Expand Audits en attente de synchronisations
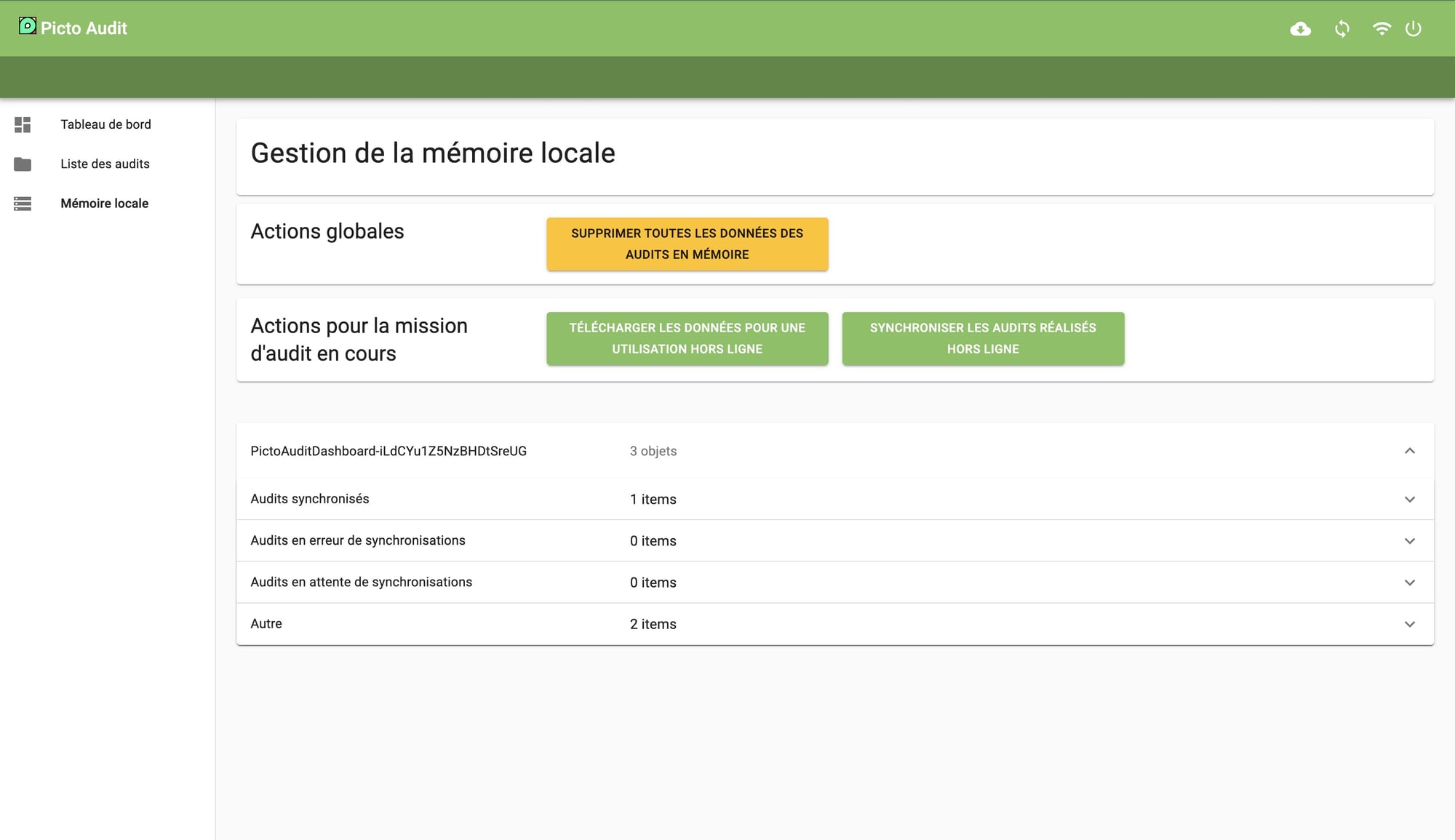 tap(1409, 583)
